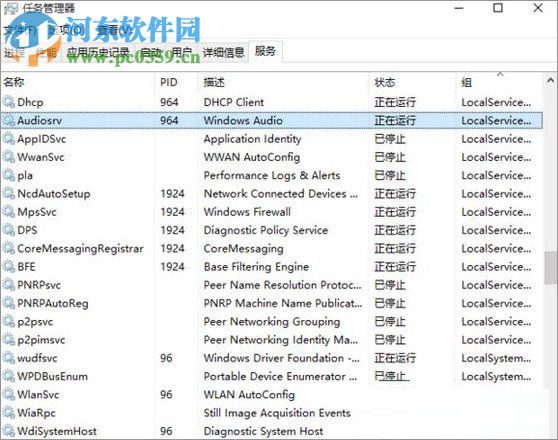558x440 pixels.
Task: Select Peer Networking Grouping text
Action: [x=272, y=321]
